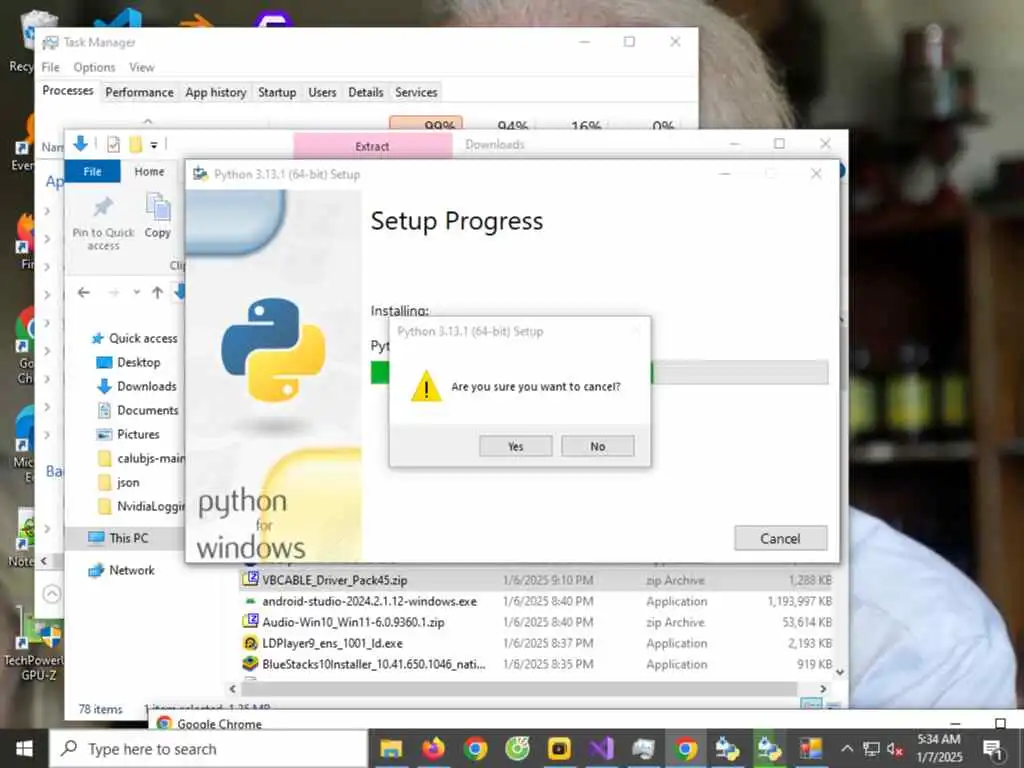Screen dimensions: 1024x768
Task: Open File Explorer from taskbar
Action: click(391, 748)
